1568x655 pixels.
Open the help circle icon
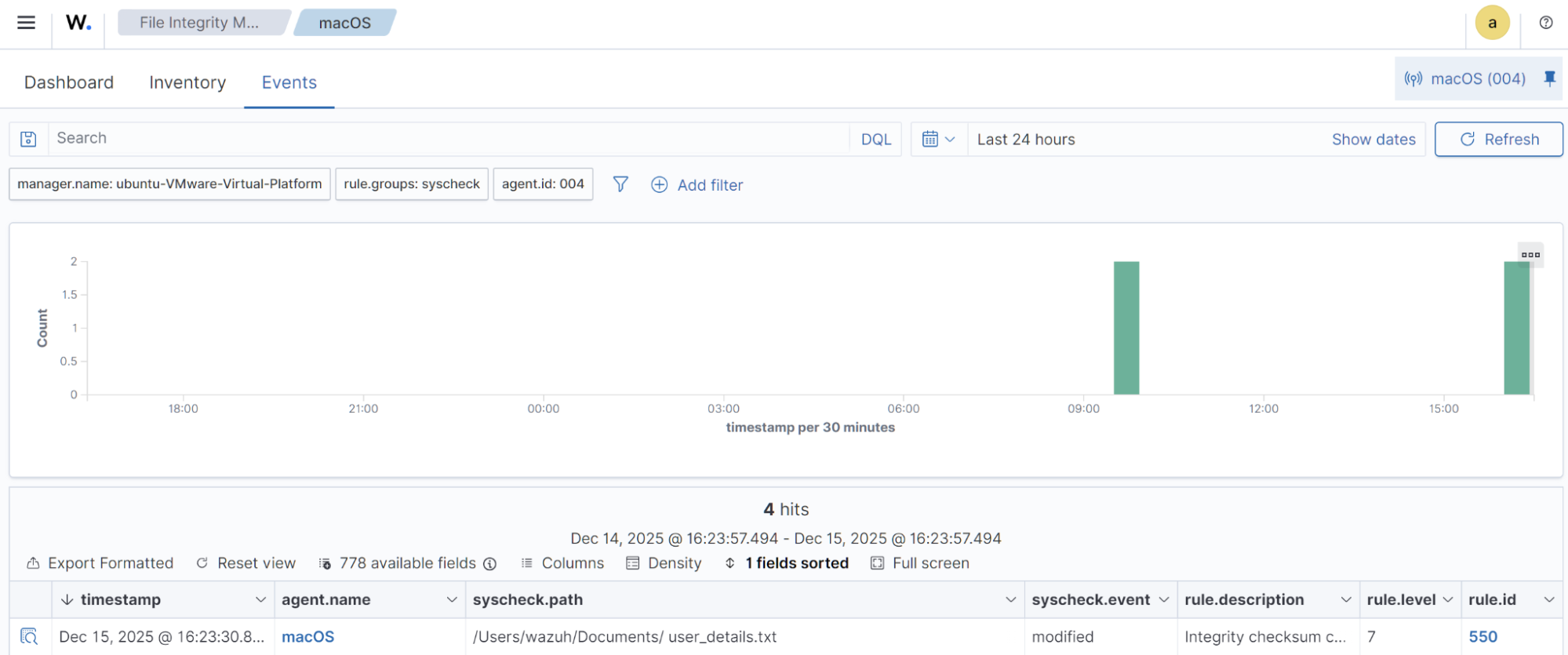coord(1545,23)
